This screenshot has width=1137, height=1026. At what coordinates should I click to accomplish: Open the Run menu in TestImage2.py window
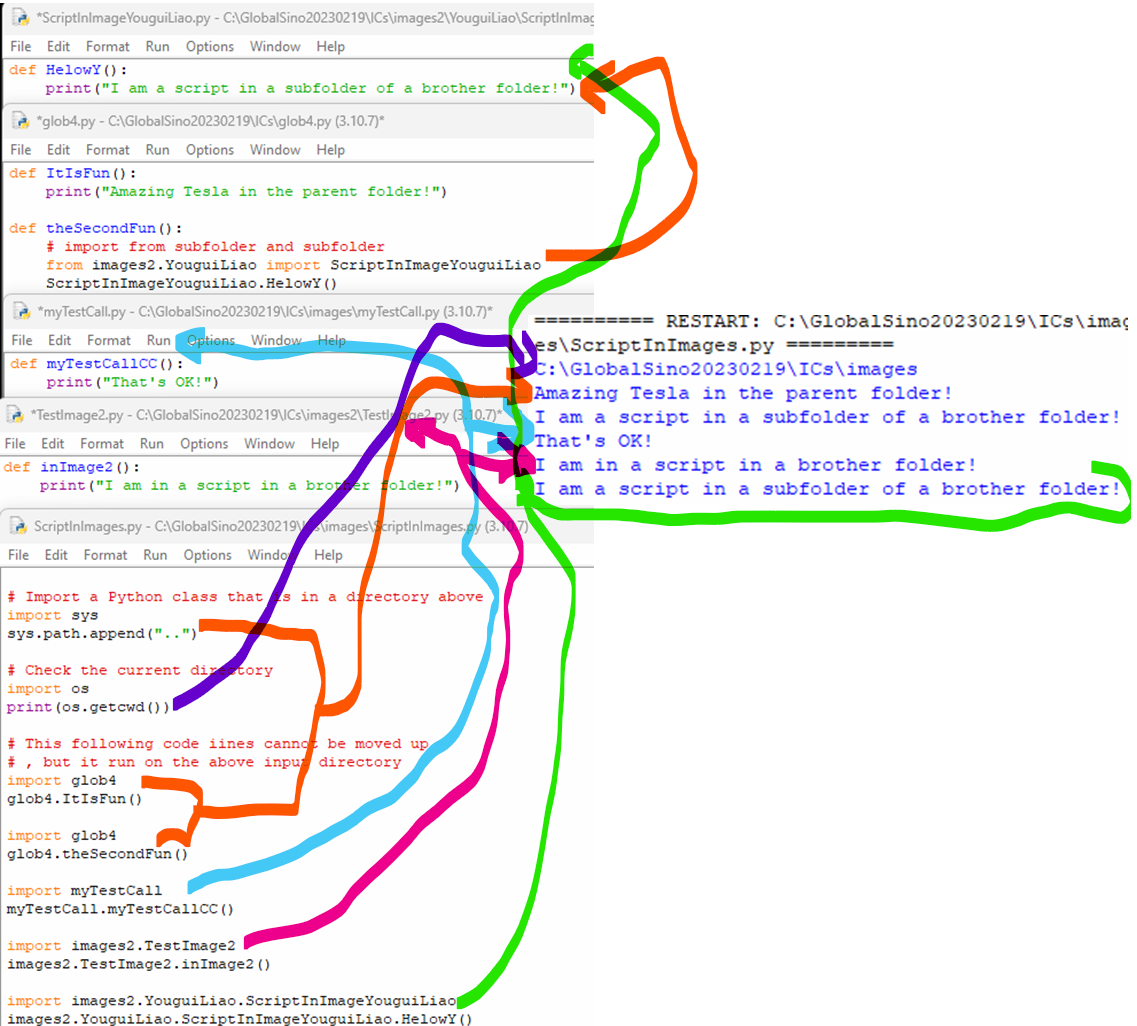(x=151, y=443)
